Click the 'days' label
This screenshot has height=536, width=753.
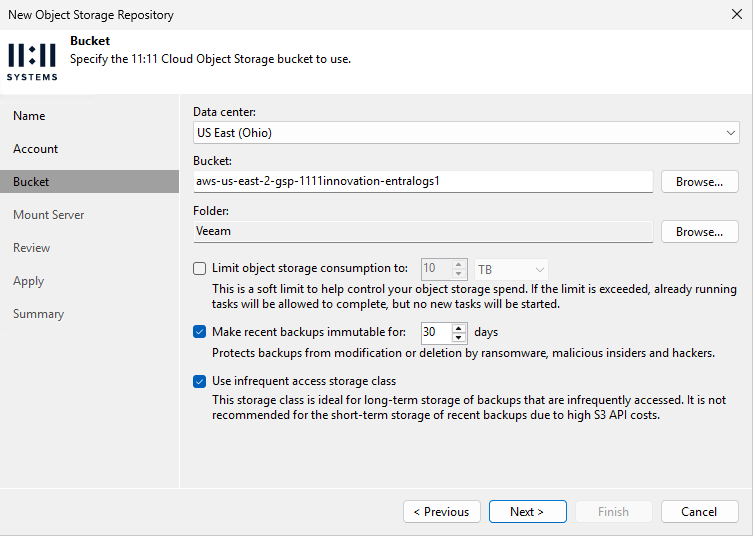pos(486,332)
